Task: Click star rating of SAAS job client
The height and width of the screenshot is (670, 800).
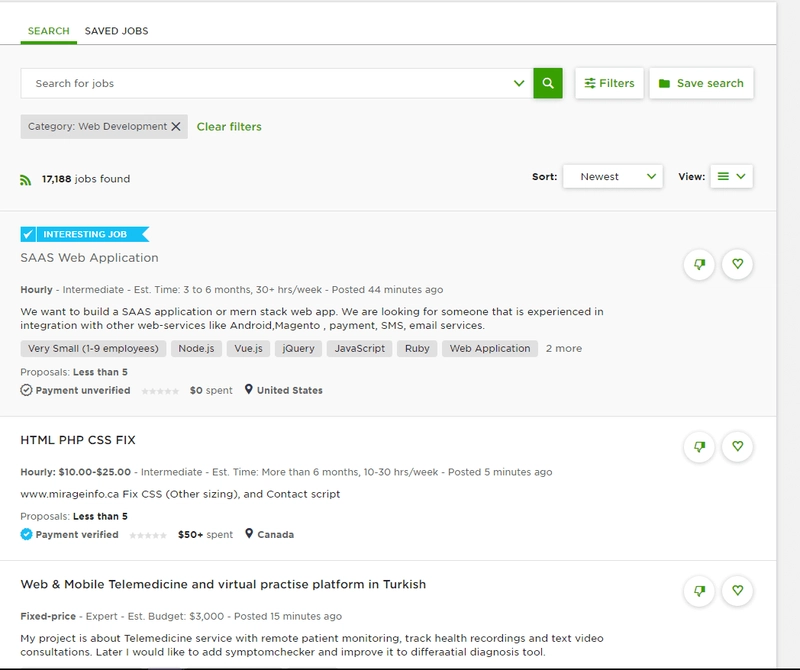Action: (x=160, y=391)
